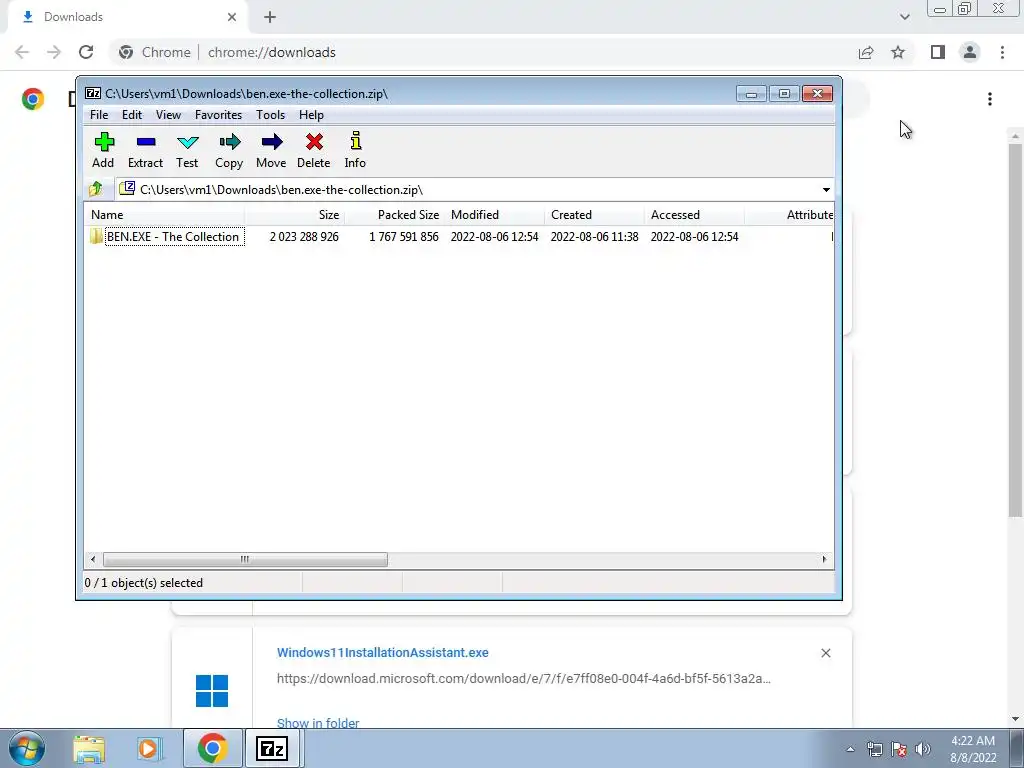Click the Created date 2022-08-06 11:38

click(x=594, y=236)
